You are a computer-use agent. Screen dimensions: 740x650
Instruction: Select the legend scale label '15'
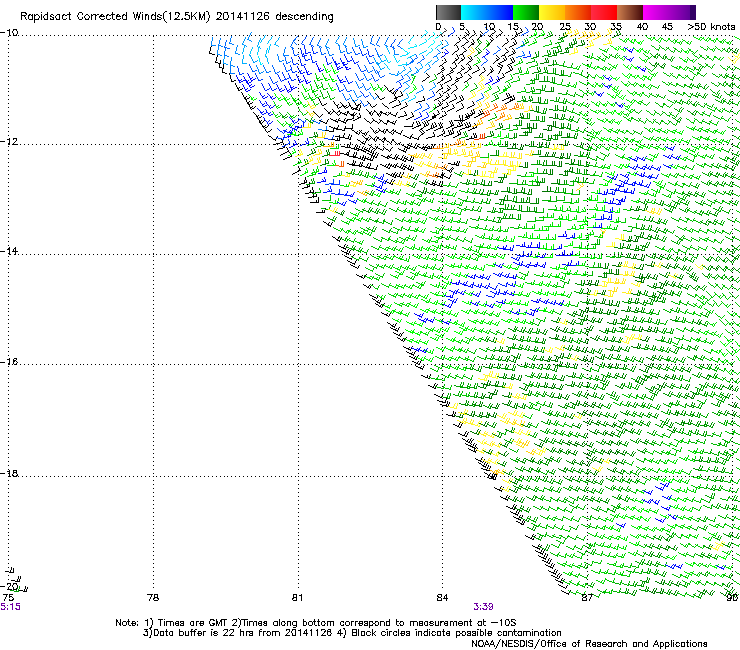point(513,27)
